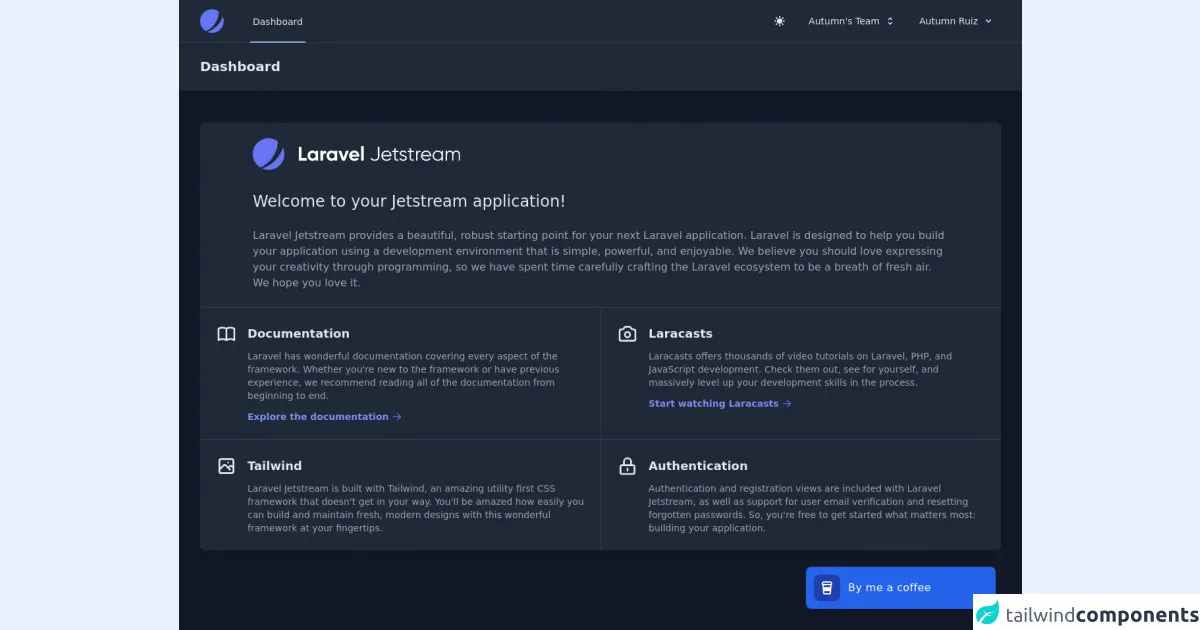Open the Laracasts heading
Image resolution: width=1200 pixels, height=630 pixels.
coord(680,334)
